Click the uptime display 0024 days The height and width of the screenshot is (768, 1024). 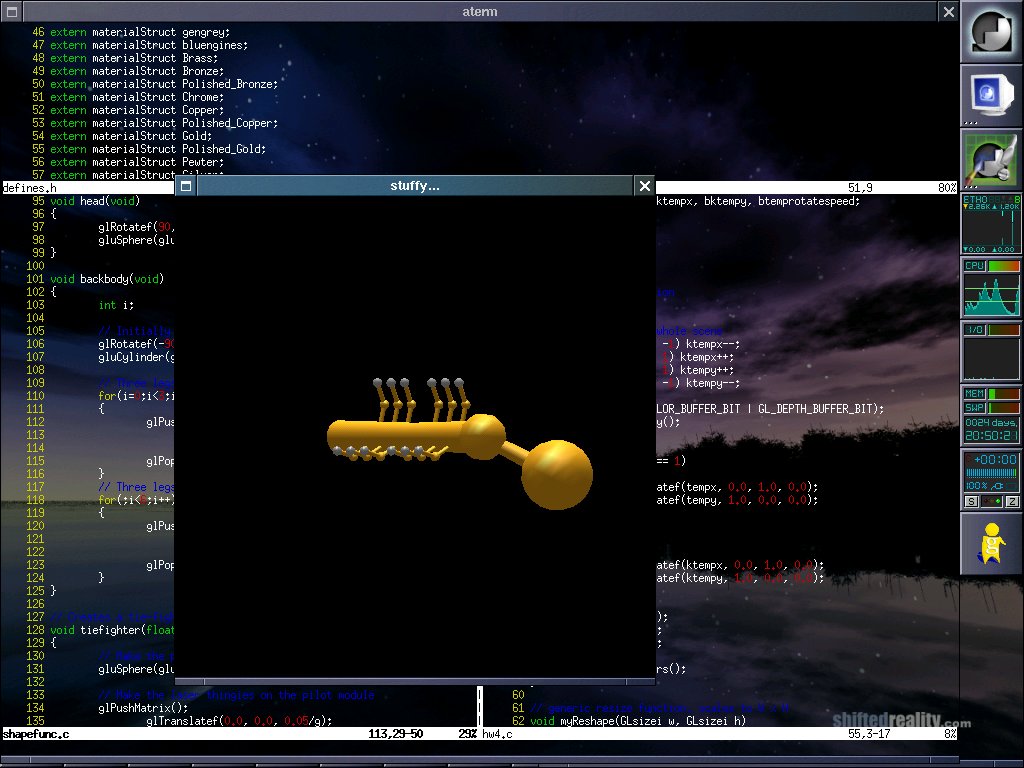coord(991,429)
